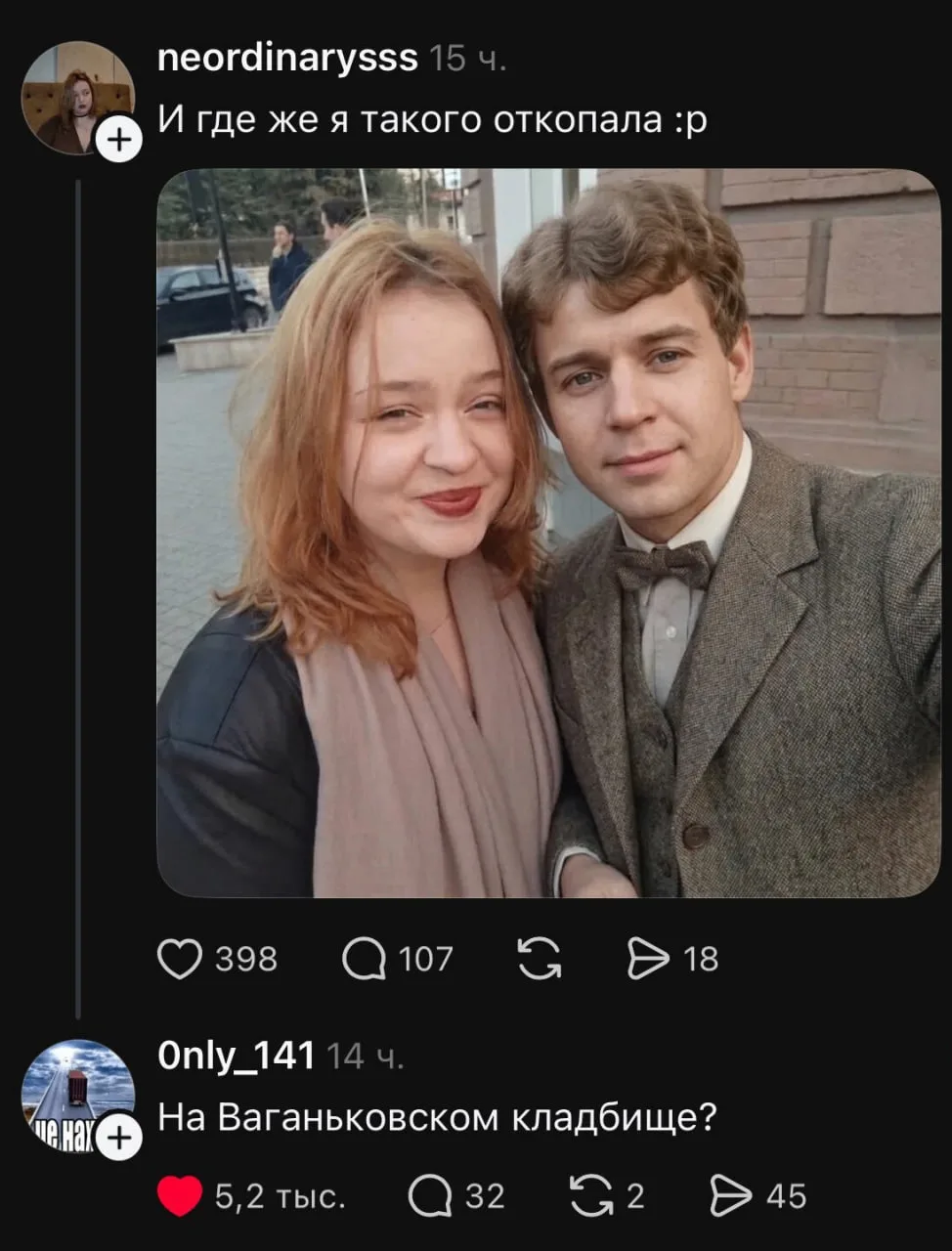Open replies to the Only_141 comment
952x1251 pixels.
pos(430,1196)
